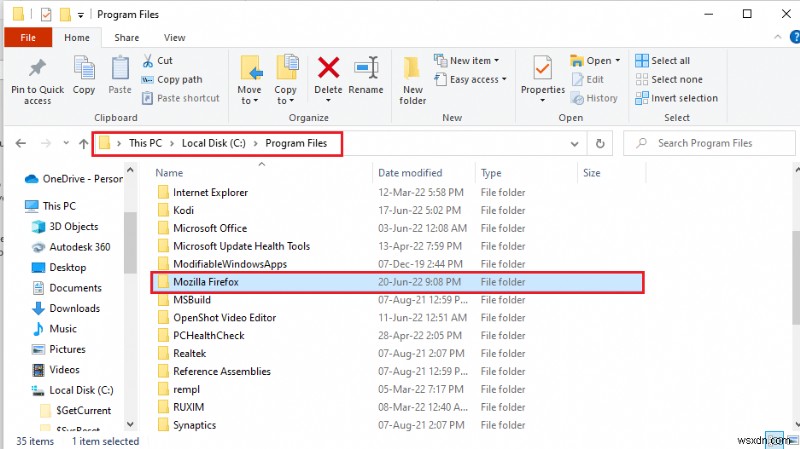Open the Copy to menu
Image resolution: width=800 pixels, height=449 pixels.
pos(286,80)
